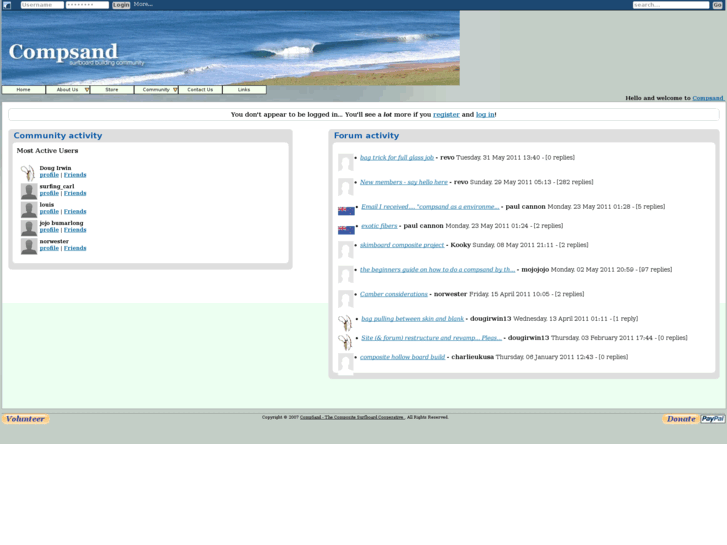Click the Compsand banner logo
The image size is (727, 545).
63,52
